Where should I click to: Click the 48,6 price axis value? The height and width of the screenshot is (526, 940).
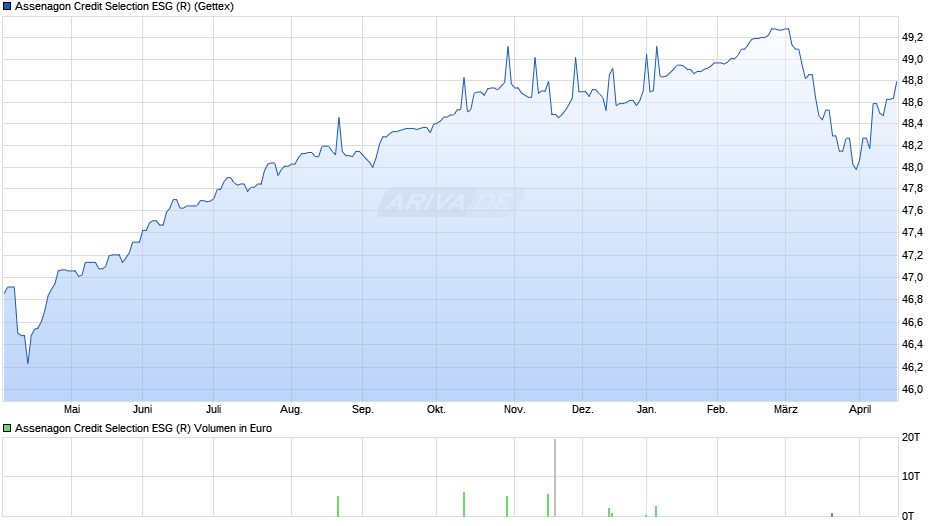coord(912,103)
